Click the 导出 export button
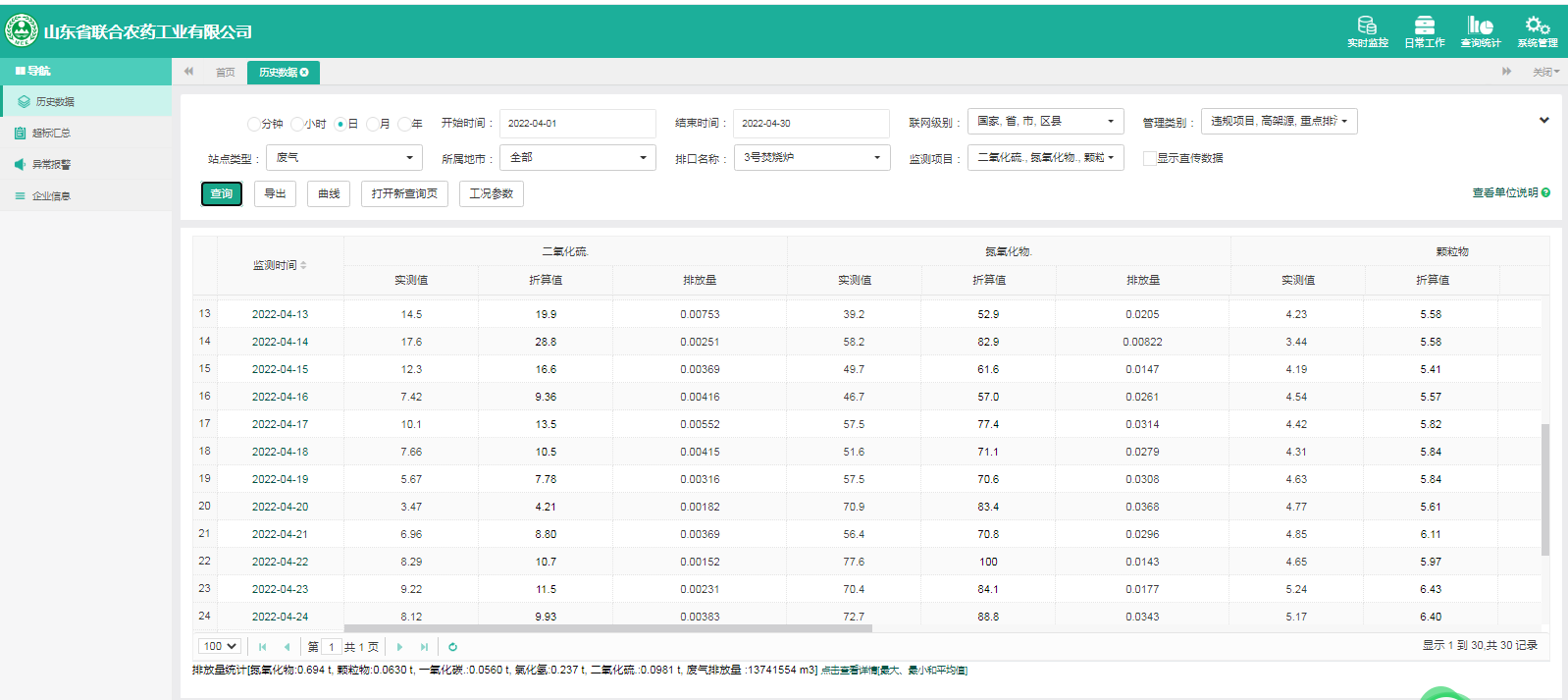This screenshot has width=1568, height=700. click(275, 194)
